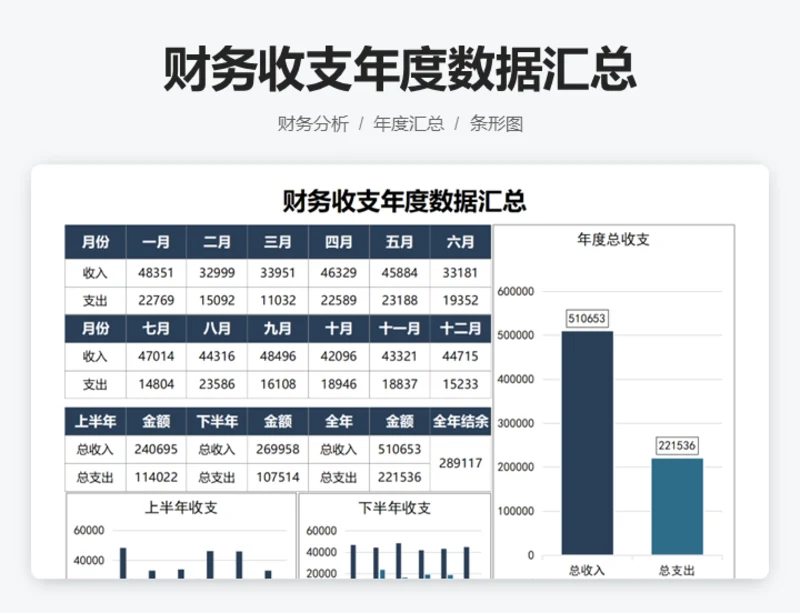Click the June income cell 33181
Viewport: 800px width, 613px height.
point(460,273)
